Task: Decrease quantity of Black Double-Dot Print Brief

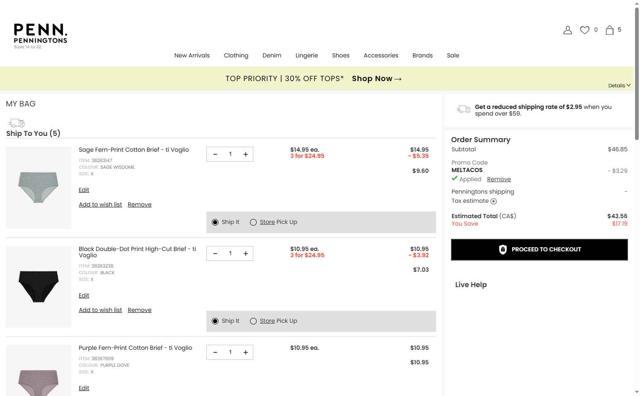Action: 215,254
